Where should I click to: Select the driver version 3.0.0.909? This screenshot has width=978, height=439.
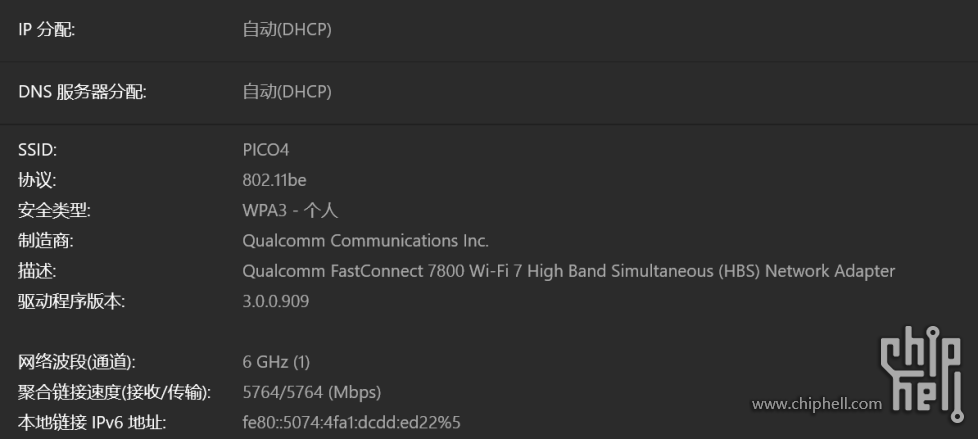[275, 301]
